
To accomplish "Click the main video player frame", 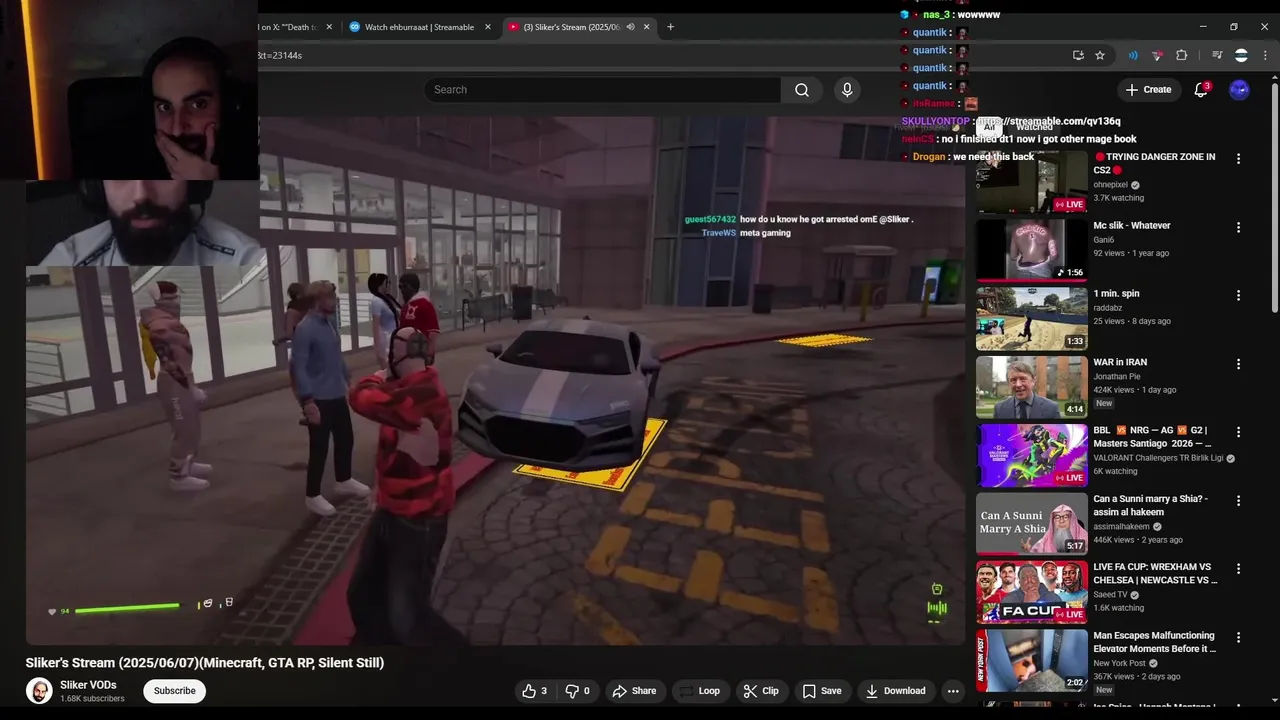I will (495, 380).
